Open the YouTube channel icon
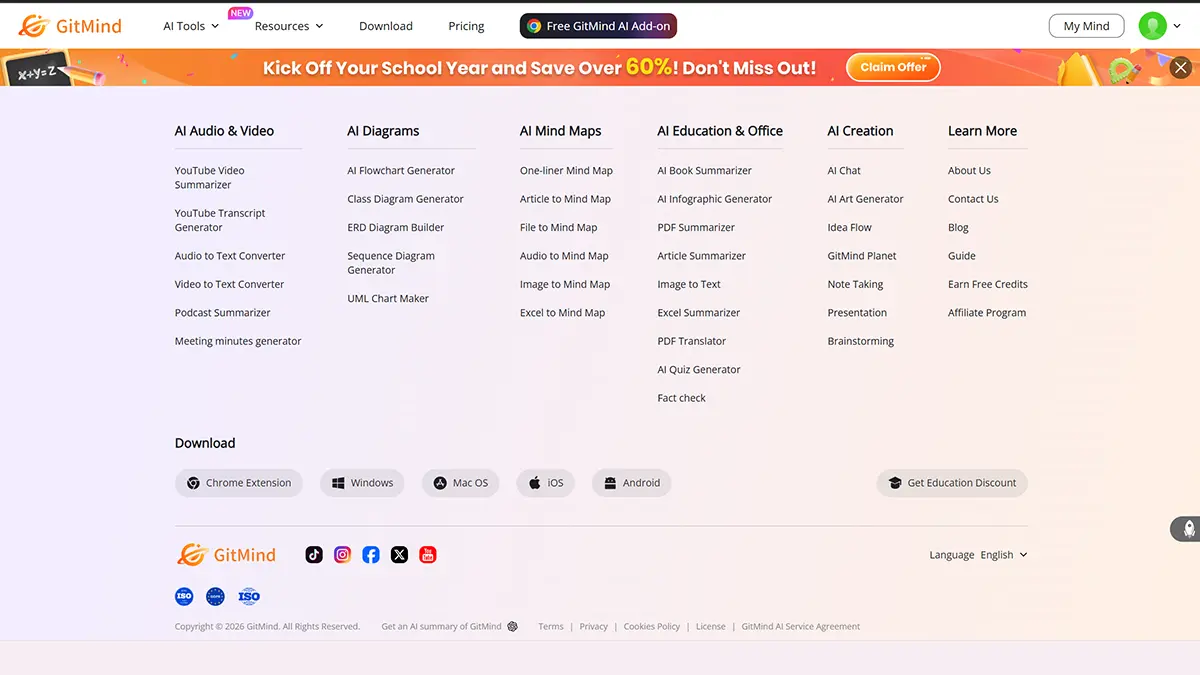The height and width of the screenshot is (675, 1200). click(428, 554)
